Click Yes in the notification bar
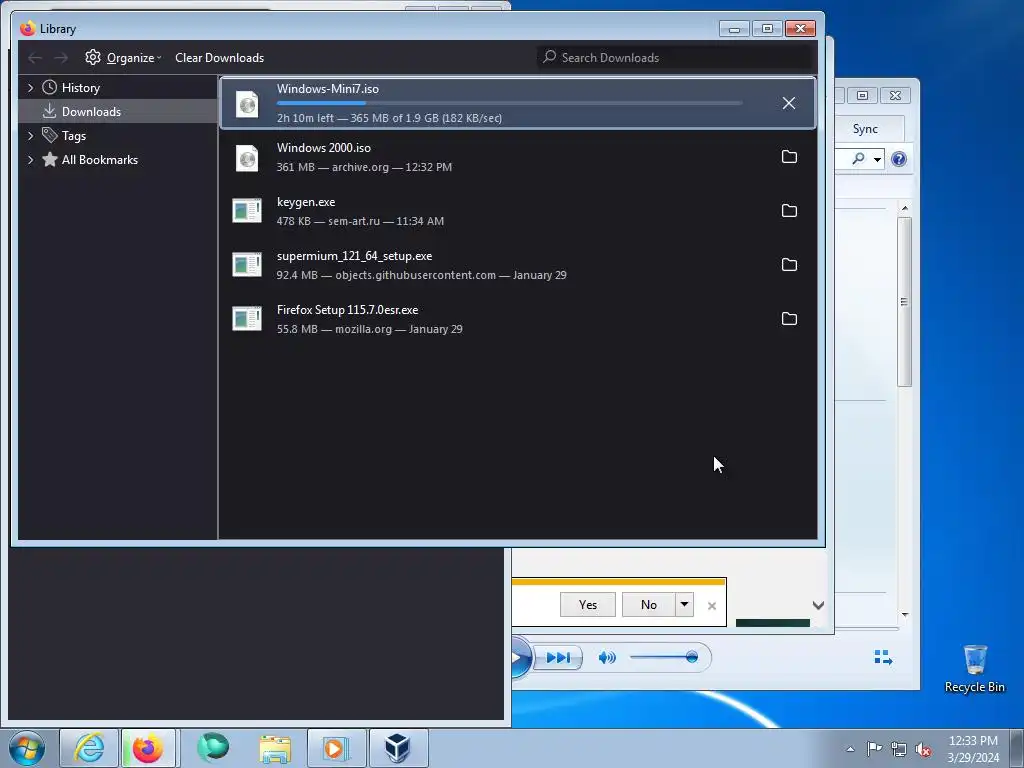Viewport: 1024px width, 768px height. coord(588,605)
